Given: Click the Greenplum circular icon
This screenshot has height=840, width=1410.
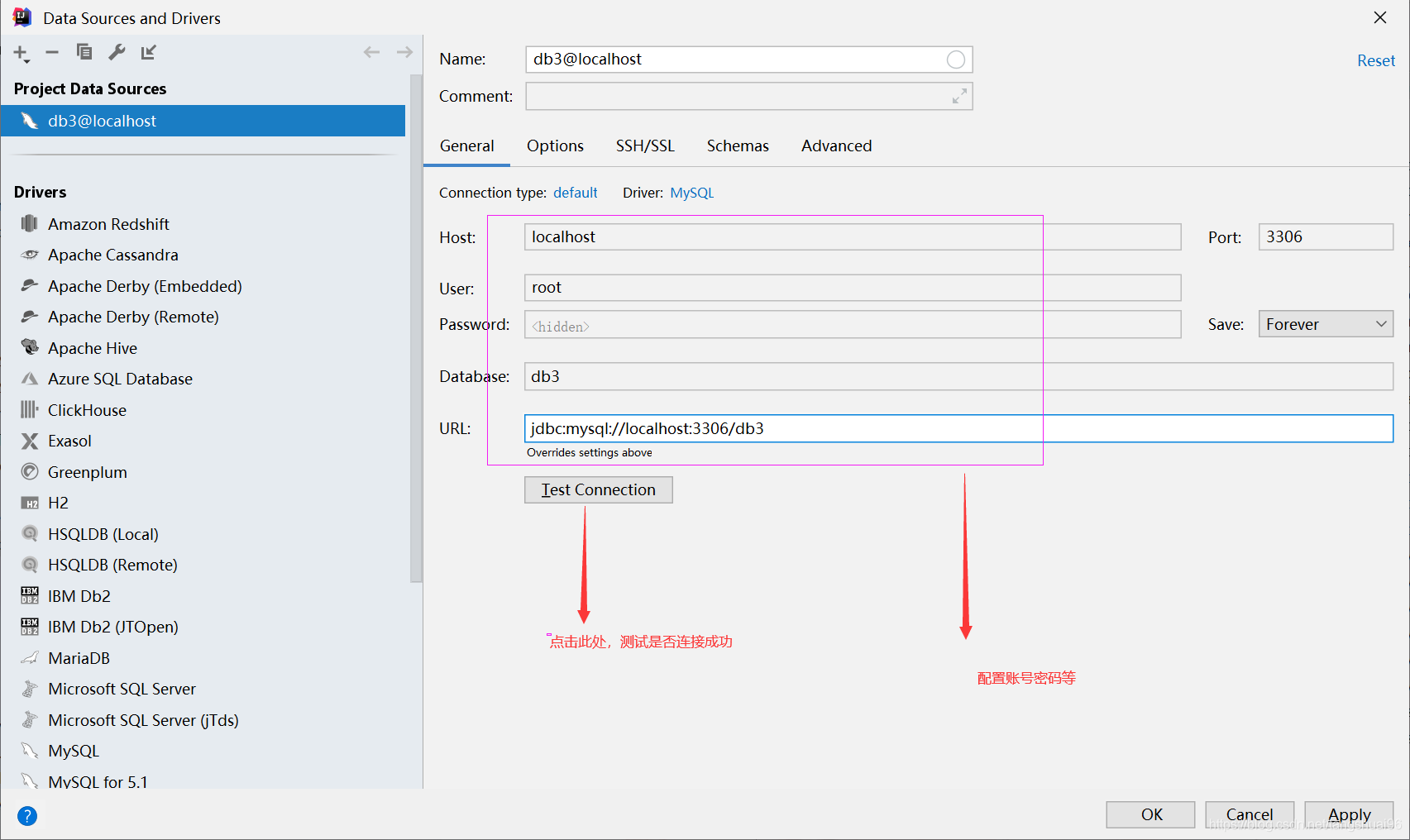Looking at the screenshot, I should pos(30,472).
